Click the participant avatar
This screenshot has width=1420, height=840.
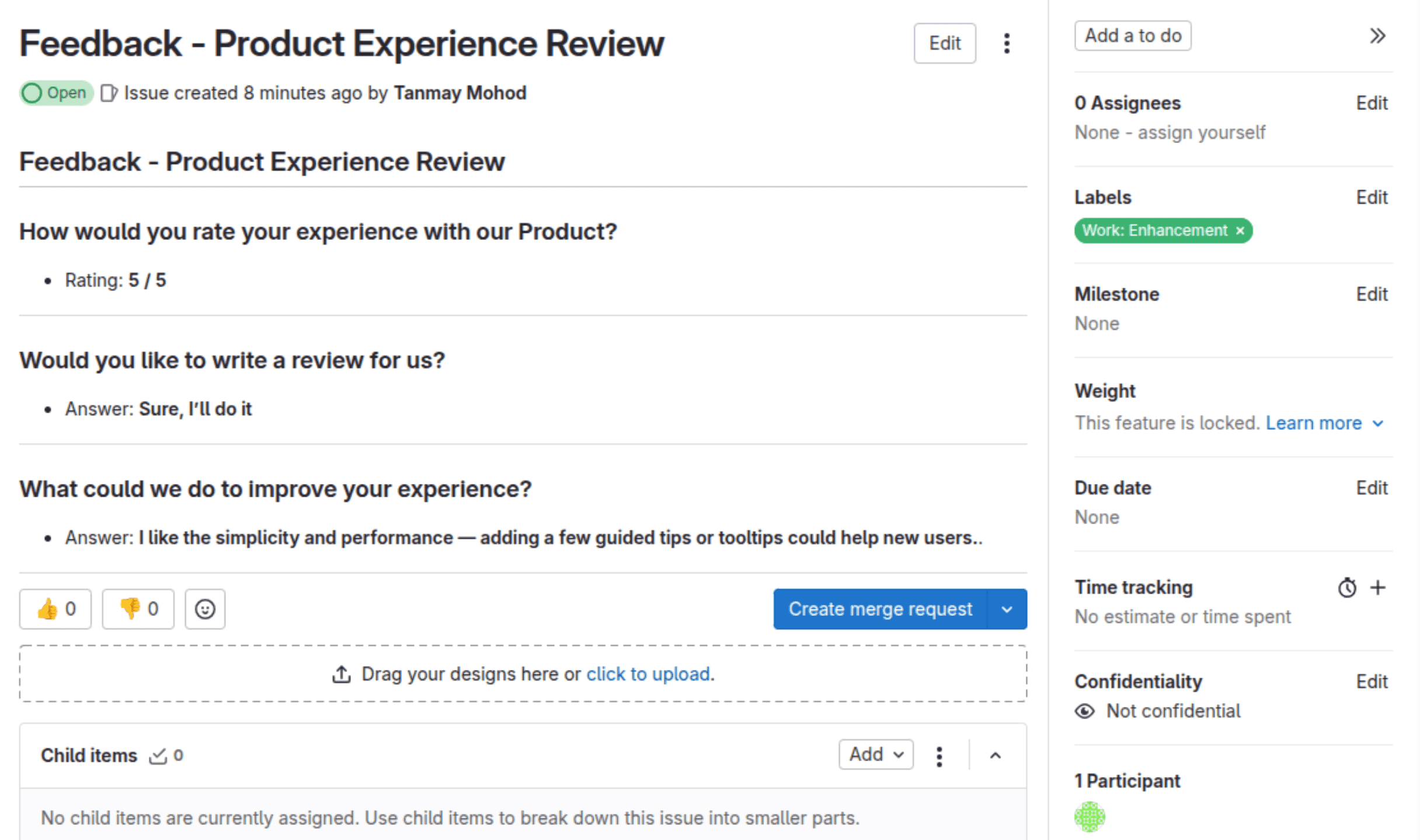1090,816
